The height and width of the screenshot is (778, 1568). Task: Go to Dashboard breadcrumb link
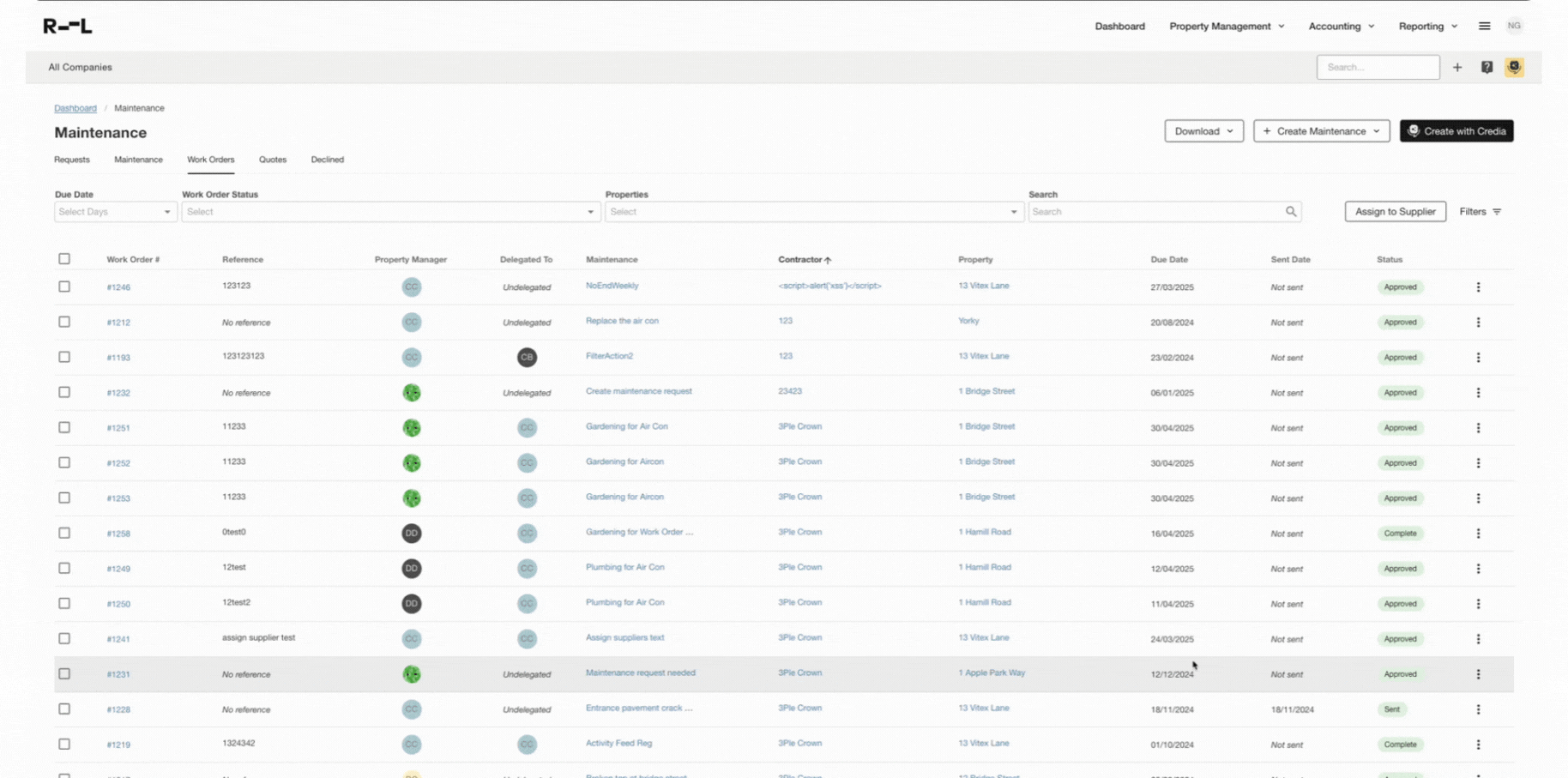pyautogui.click(x=75, y=108)
